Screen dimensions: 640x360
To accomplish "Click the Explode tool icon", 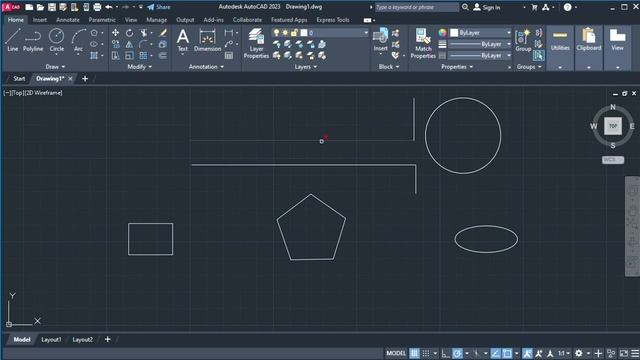I will click(x=163, y=44).
